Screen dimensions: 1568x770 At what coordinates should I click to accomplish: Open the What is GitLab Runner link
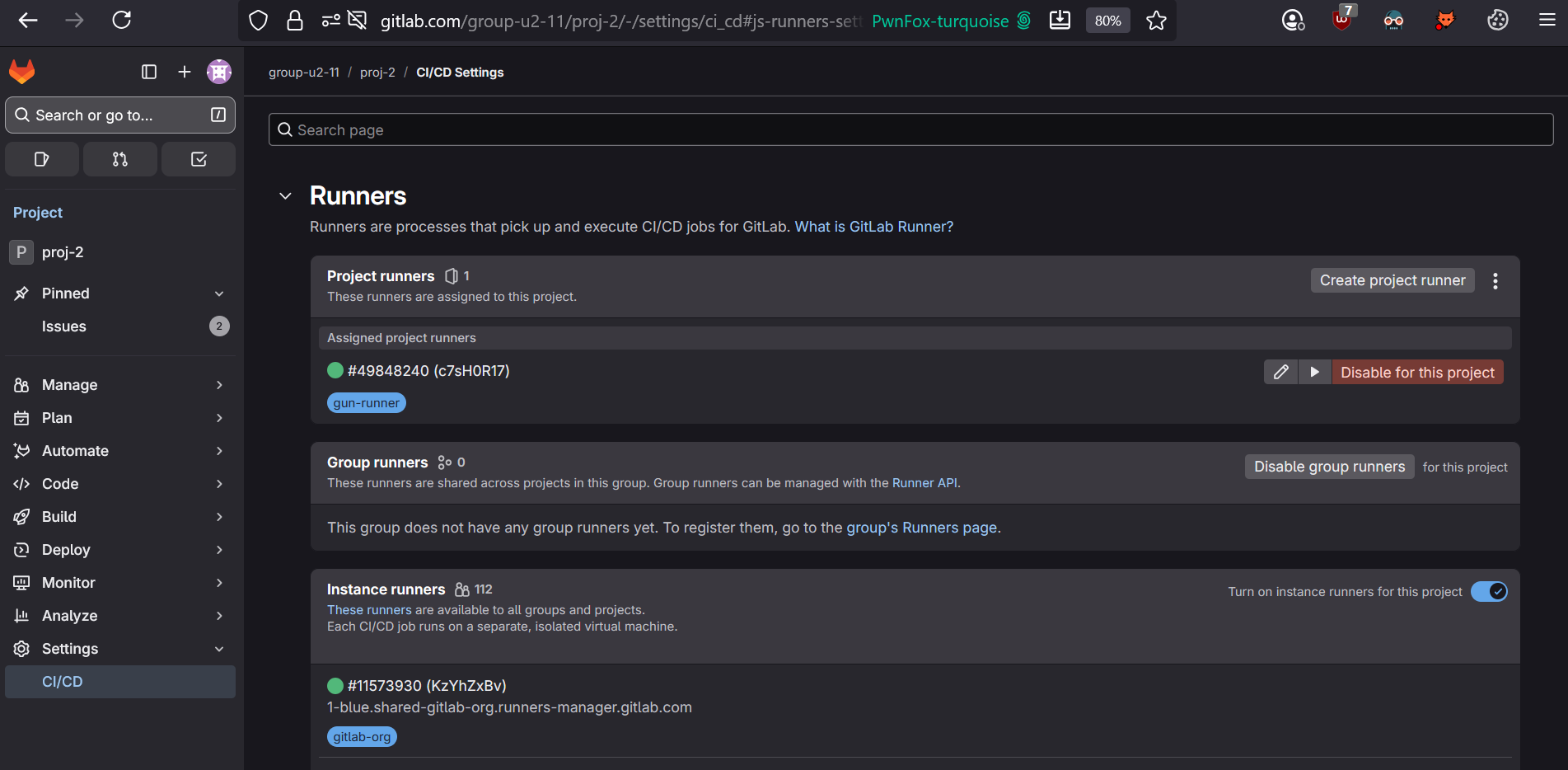pyautogui.click(x=873, y=227)
